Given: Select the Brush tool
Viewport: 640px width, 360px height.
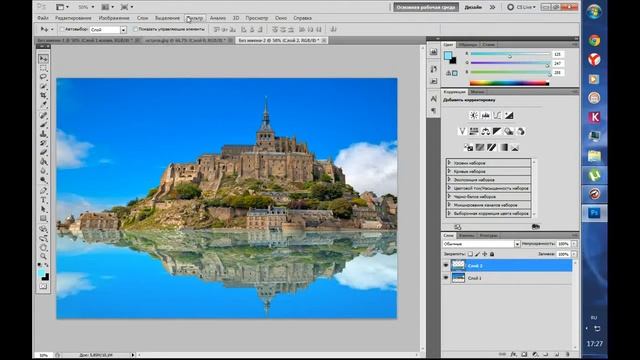Looking at the screenshot, I should [43, 124].
